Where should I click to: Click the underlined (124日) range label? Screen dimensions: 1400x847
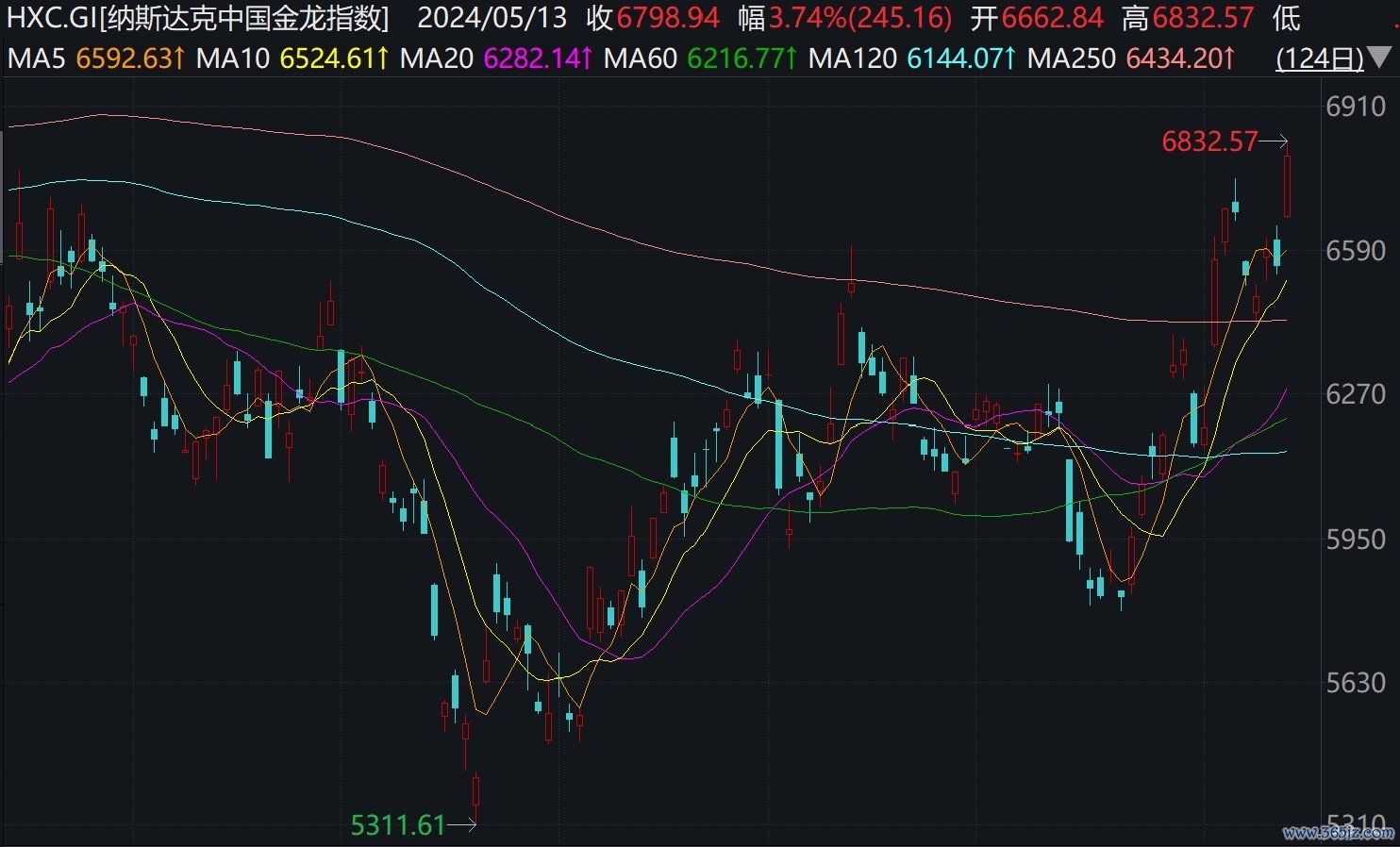point(1319,59)
